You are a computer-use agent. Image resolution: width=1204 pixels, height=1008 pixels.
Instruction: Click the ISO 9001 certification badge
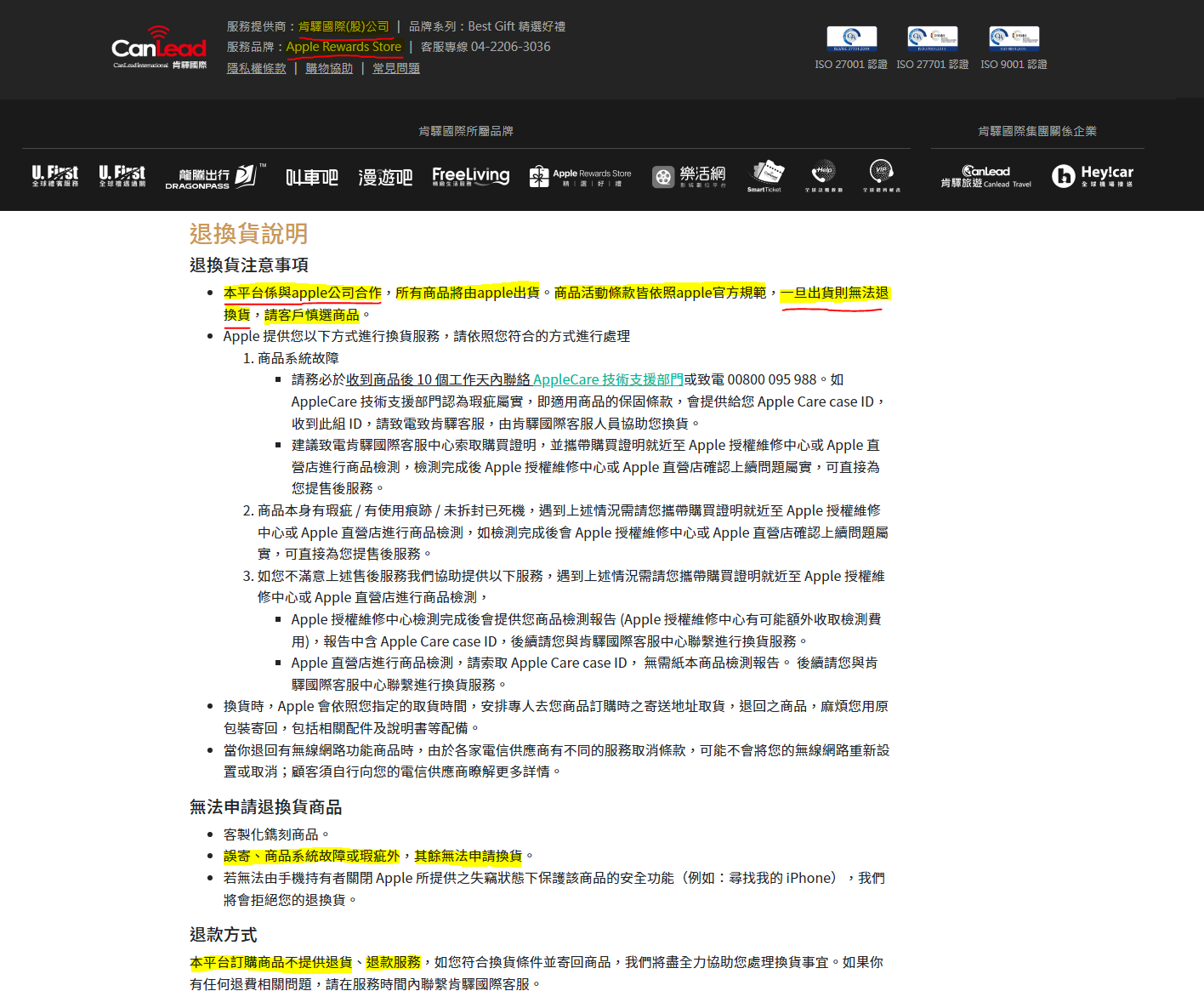coord(1014,38)
